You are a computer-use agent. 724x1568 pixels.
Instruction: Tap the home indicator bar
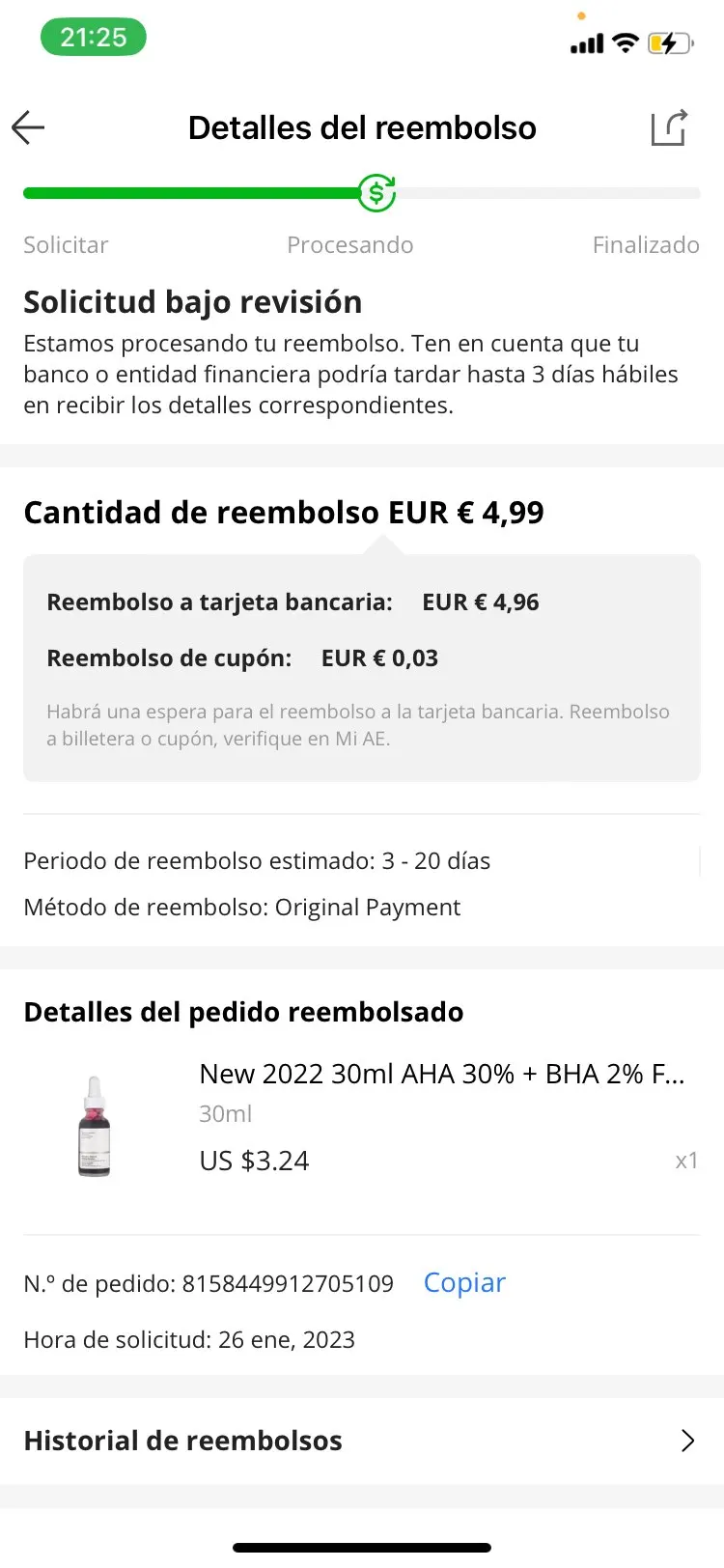[362, 1547]
